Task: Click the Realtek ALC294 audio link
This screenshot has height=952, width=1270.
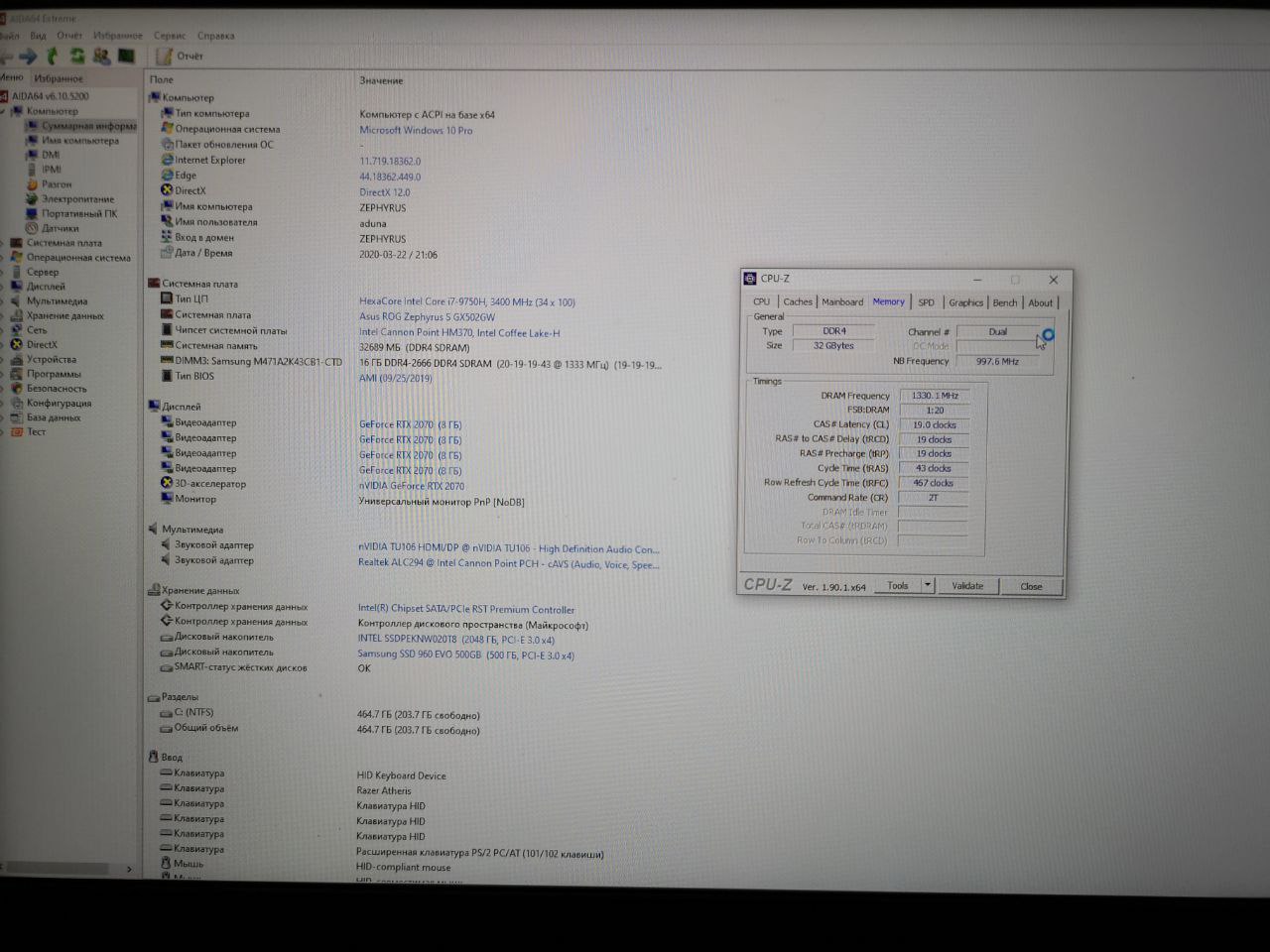Action: coord(509,564)
